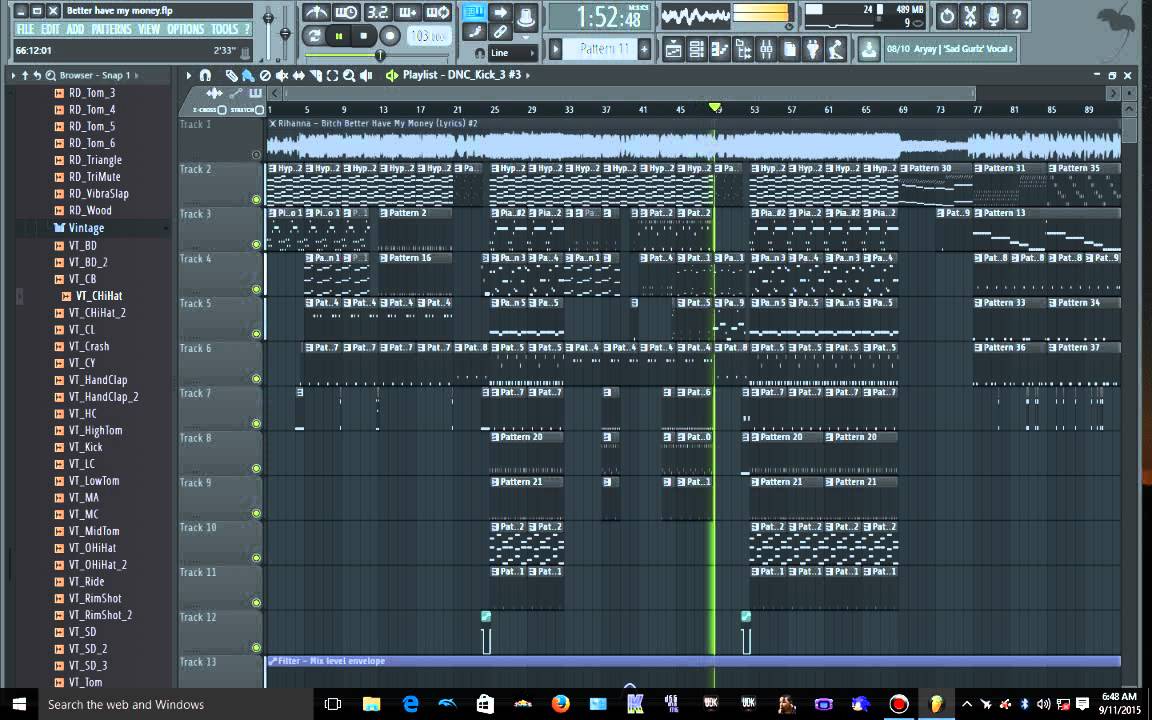Image resolution: width=1152 pixels, height=720 pixels.
Task: Click the countdown 3.2 icon
Action: point(377,12)
